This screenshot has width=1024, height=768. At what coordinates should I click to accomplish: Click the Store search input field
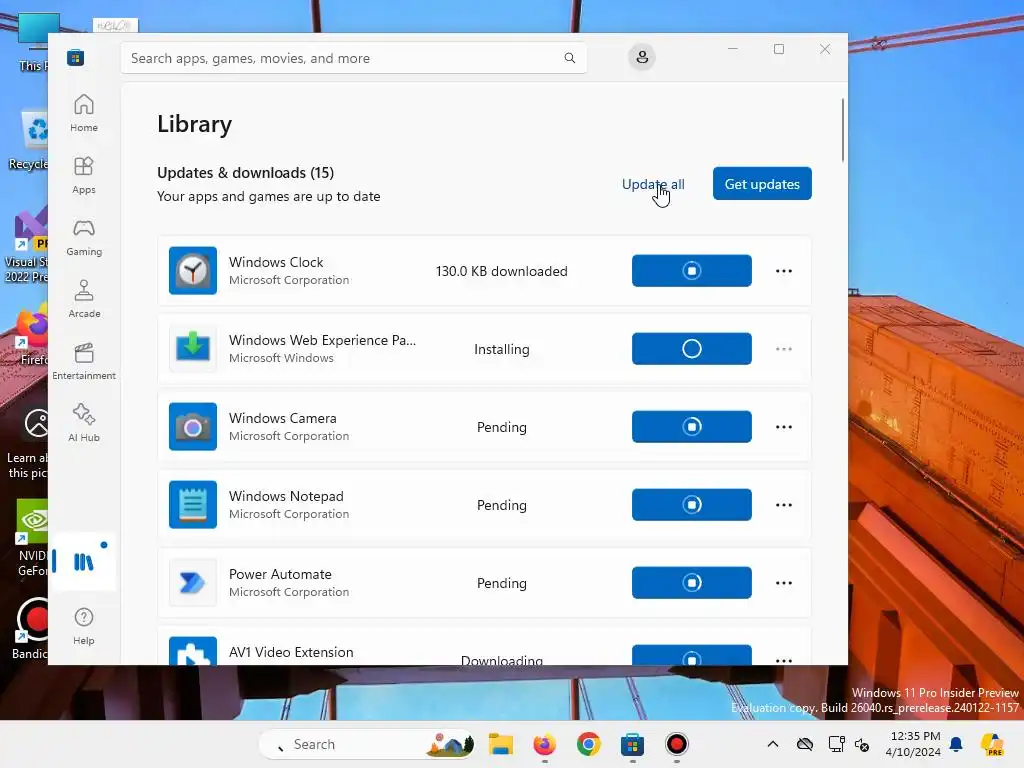click(353, 58)
